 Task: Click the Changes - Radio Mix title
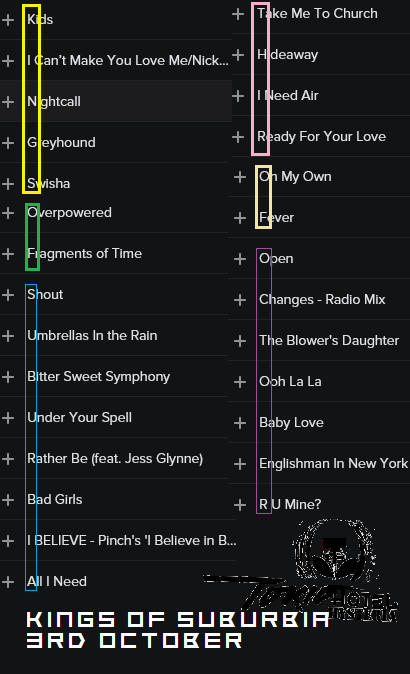click(322, 300)
